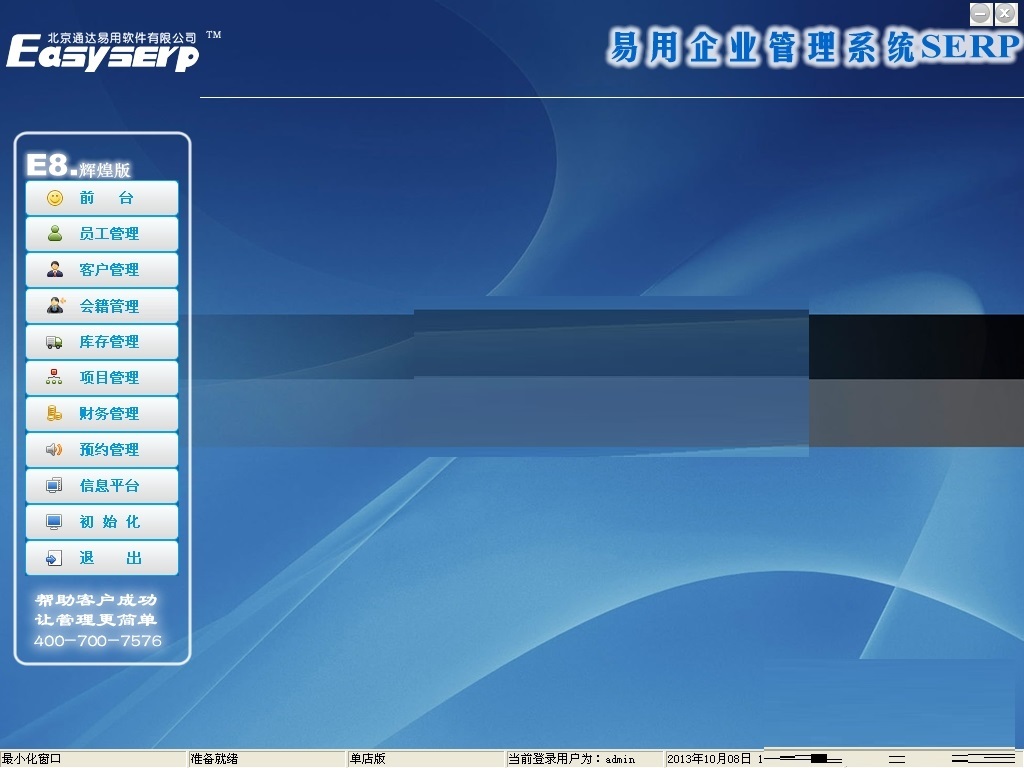
Task: Click the exit door icon beside 退出
Action: [x=54, y=558]
